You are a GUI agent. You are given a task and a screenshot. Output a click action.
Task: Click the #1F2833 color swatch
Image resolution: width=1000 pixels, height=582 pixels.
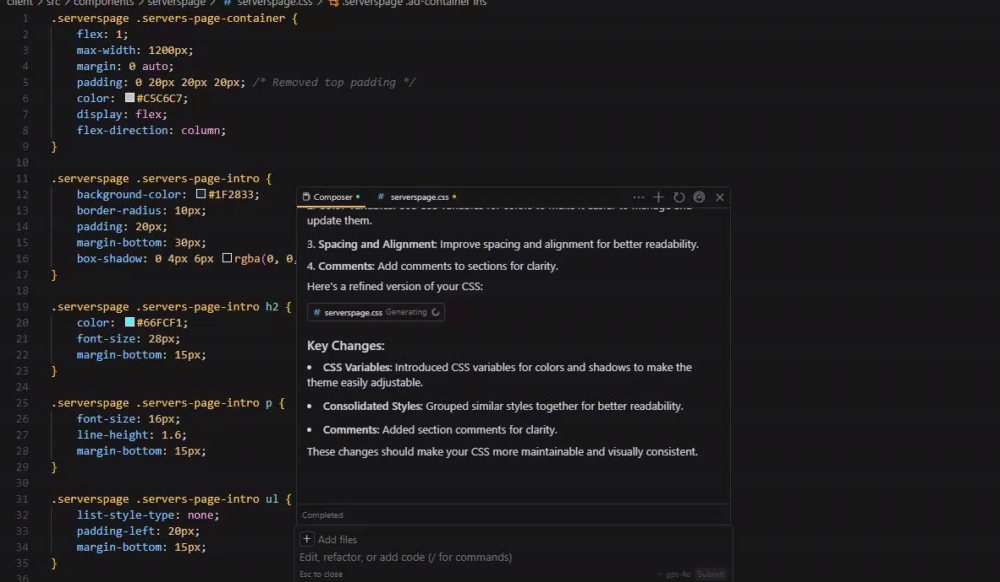[201, 194]
